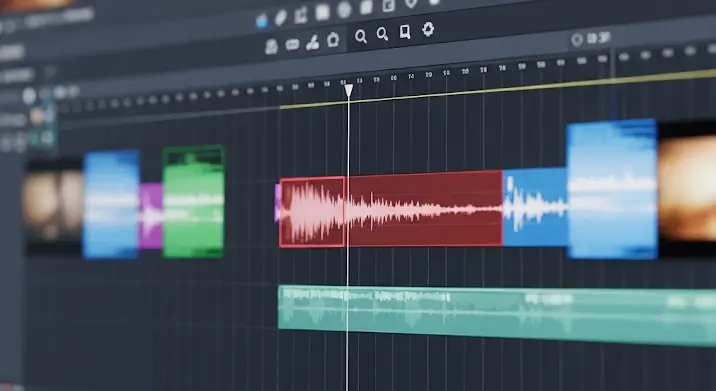Click the round circle icon in upper toolbar

(x=344, y=10)
